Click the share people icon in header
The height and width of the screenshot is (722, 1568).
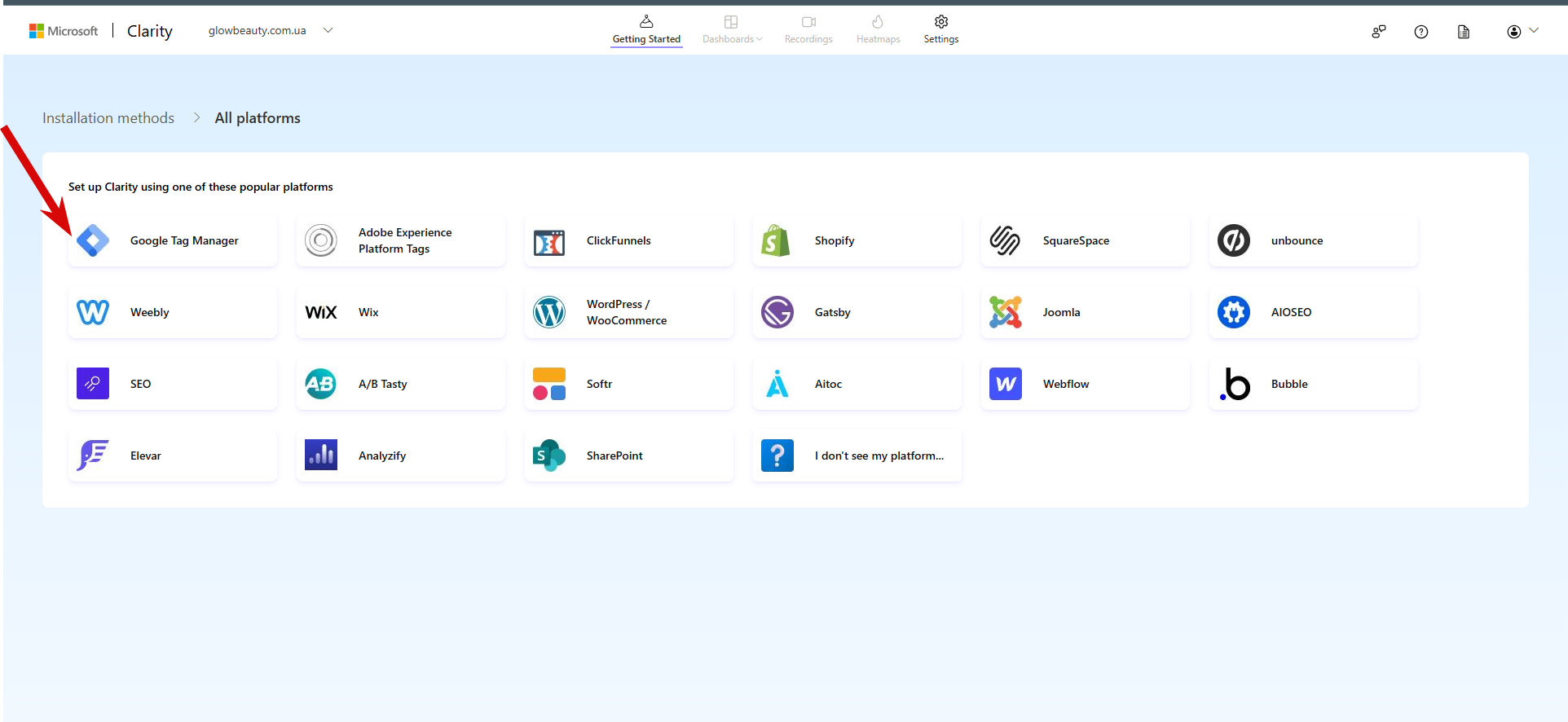click(1379, 32)
